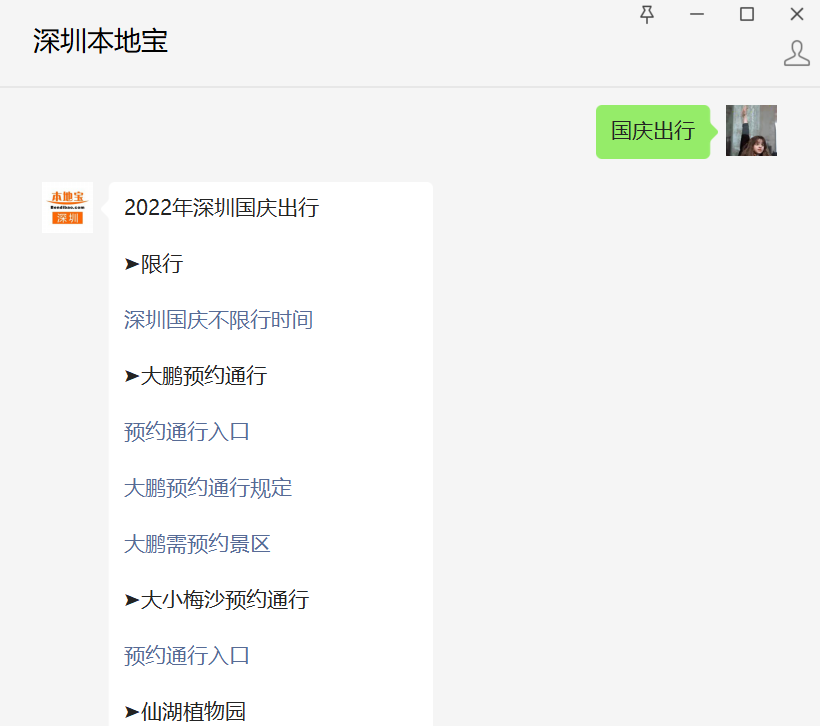Open the 深圳本地宝 account avatar
820x726 pixels.
pos(67,208)
